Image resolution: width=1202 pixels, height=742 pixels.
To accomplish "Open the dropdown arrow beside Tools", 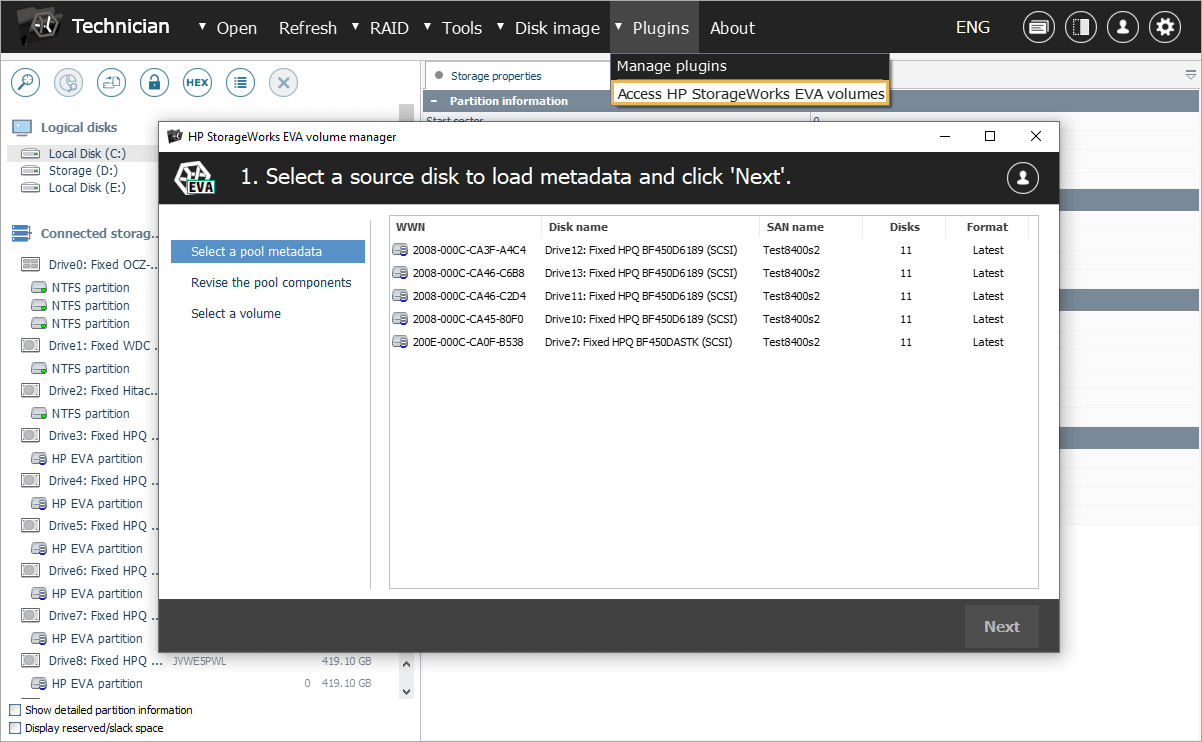I will pyautogui.click(x=428, y=27).
